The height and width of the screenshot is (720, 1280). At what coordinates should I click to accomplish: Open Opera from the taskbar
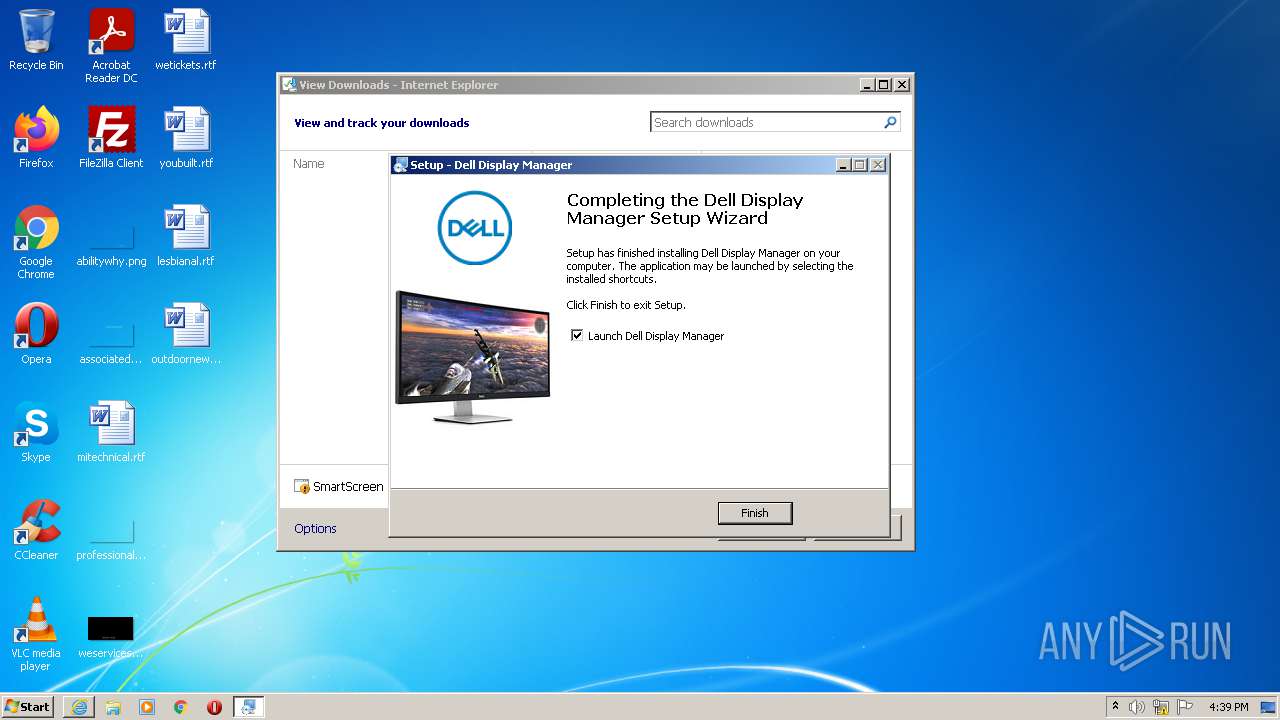214,706
